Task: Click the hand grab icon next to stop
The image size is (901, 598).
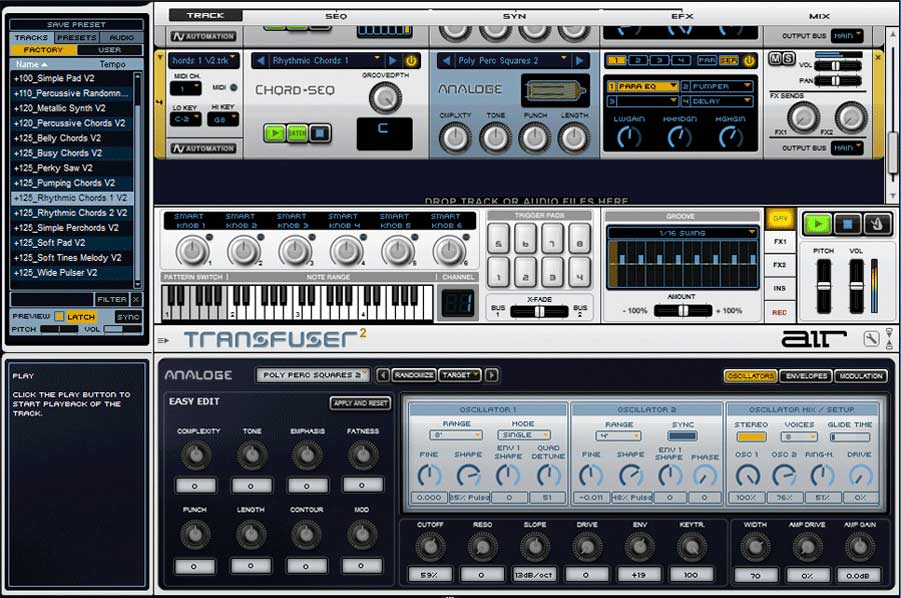Action: [x=878, y=223]
